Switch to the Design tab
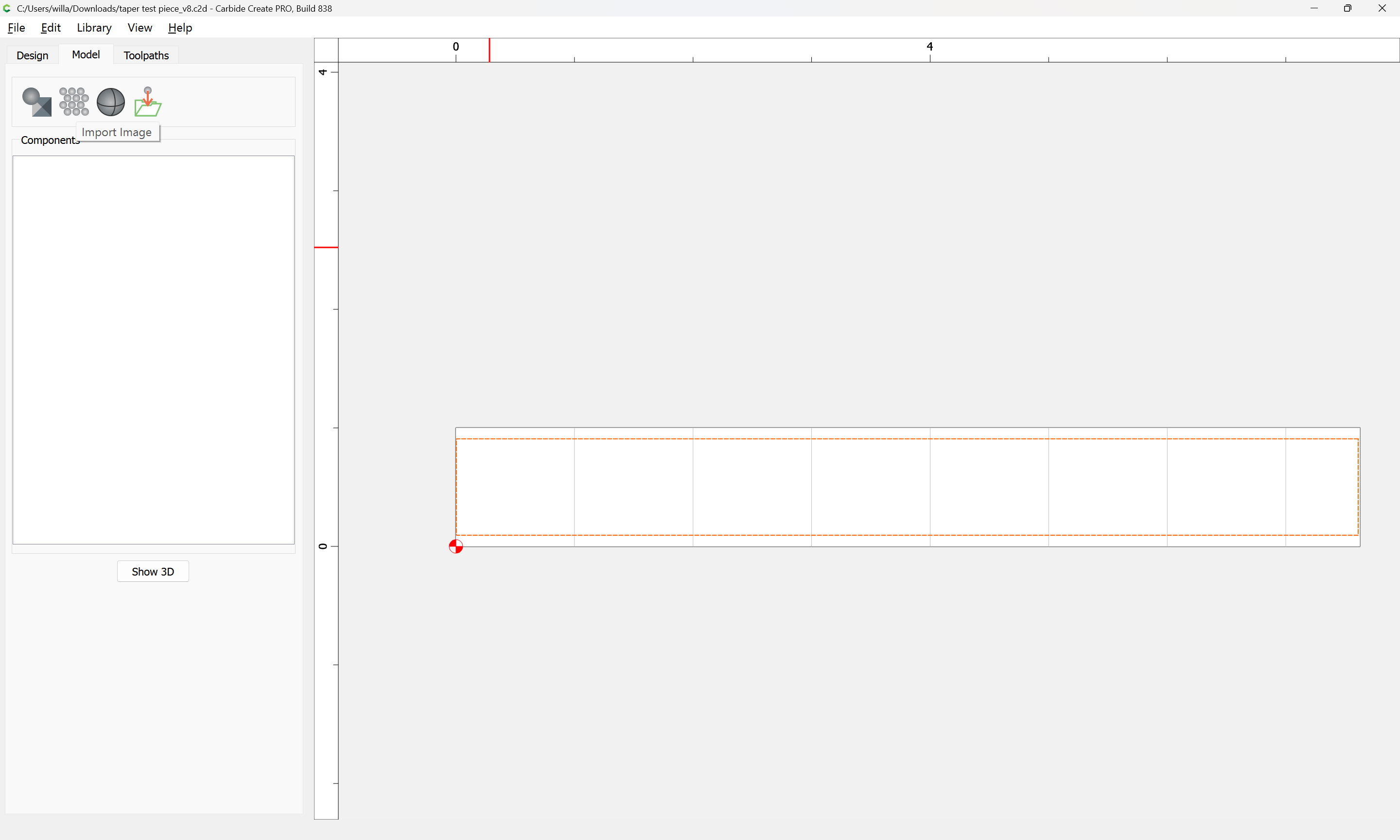 click(32, 55)
